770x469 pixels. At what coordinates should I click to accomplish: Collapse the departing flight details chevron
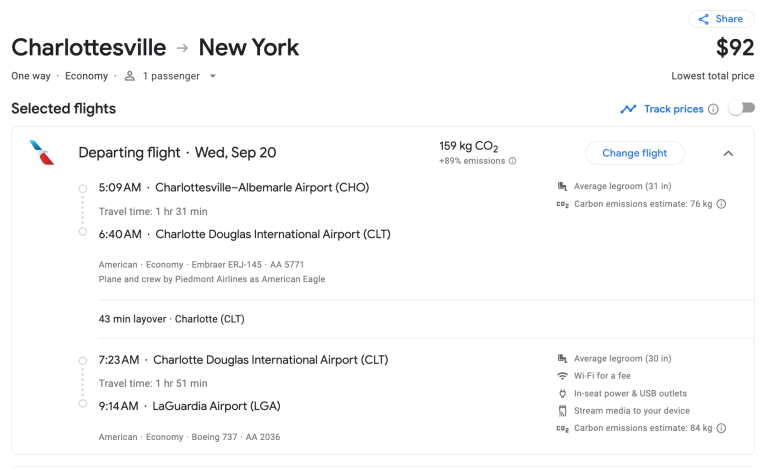pyautogui.click(x=728, y=153)
